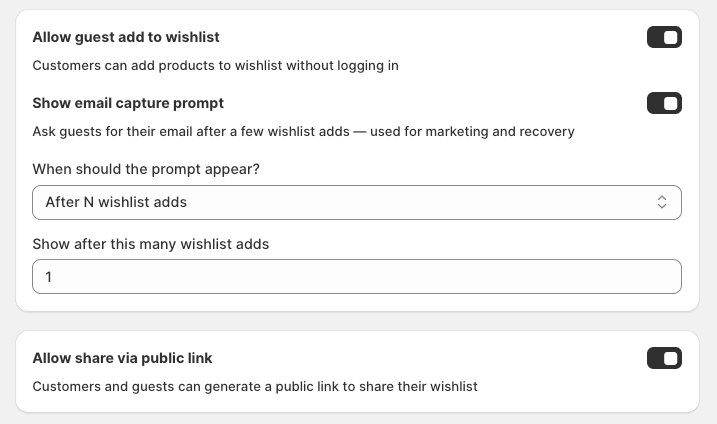
Task: Select the Allow share via public link heading
Action: pos(122,358)
